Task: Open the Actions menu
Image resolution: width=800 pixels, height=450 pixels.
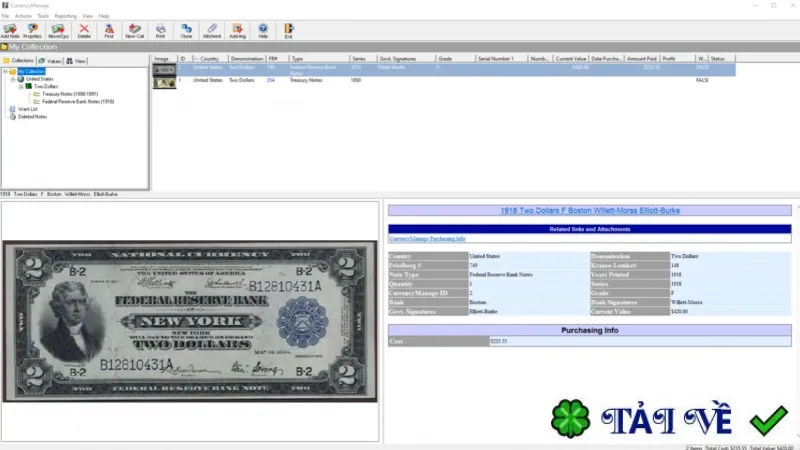Action: coord(23,16)
